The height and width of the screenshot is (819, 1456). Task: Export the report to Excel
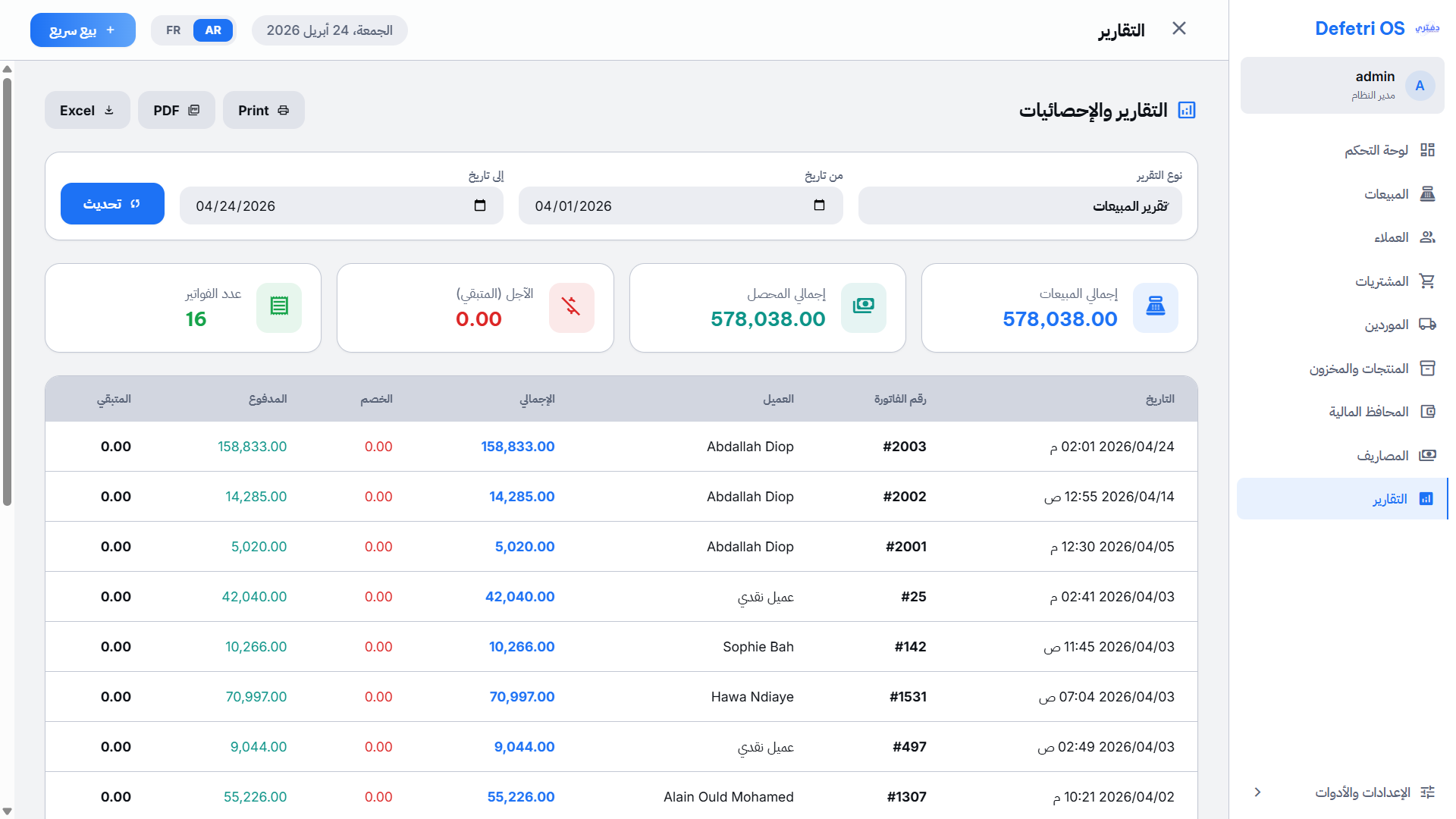tap(86, 110)
